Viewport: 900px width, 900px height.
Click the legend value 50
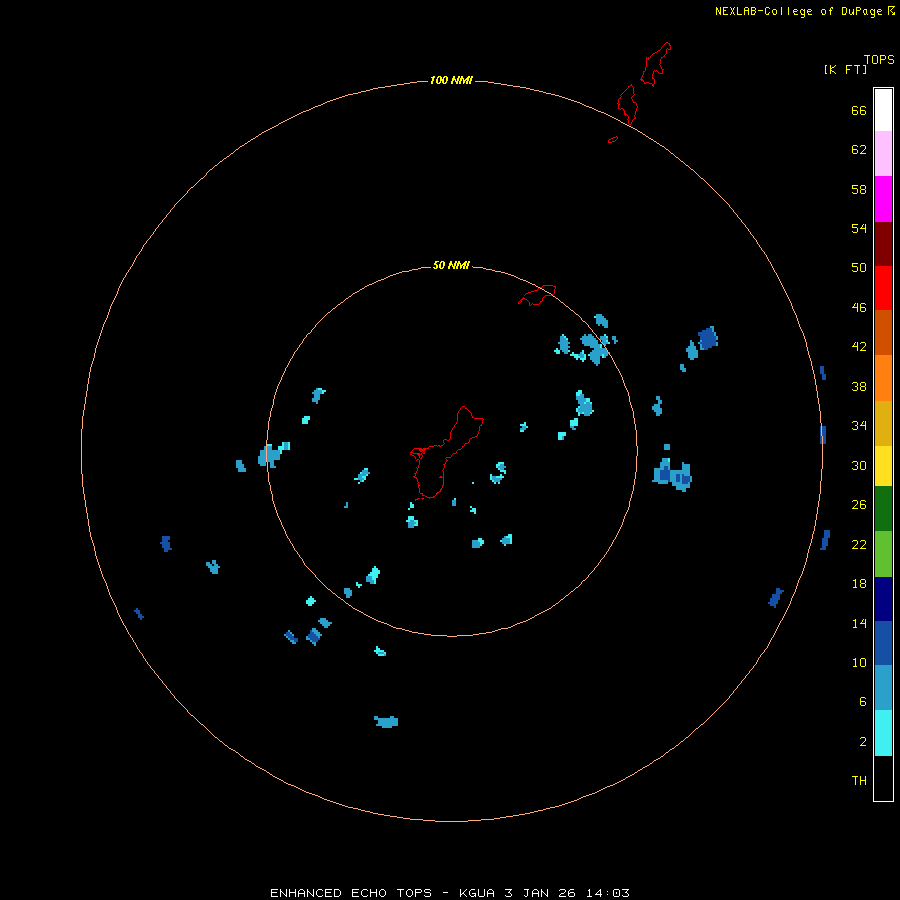point(859,268)
